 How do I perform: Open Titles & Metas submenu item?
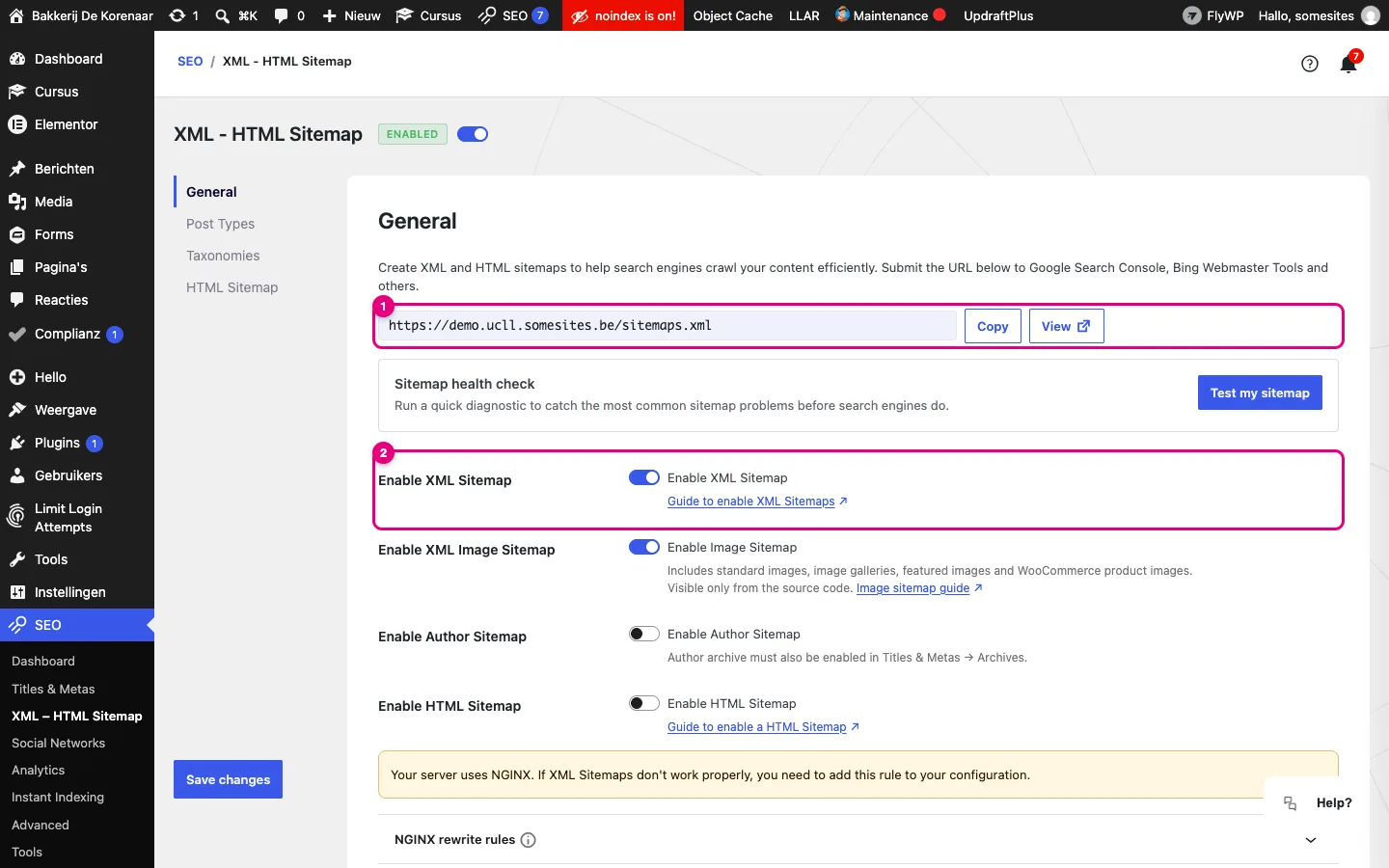coord(53,689)
